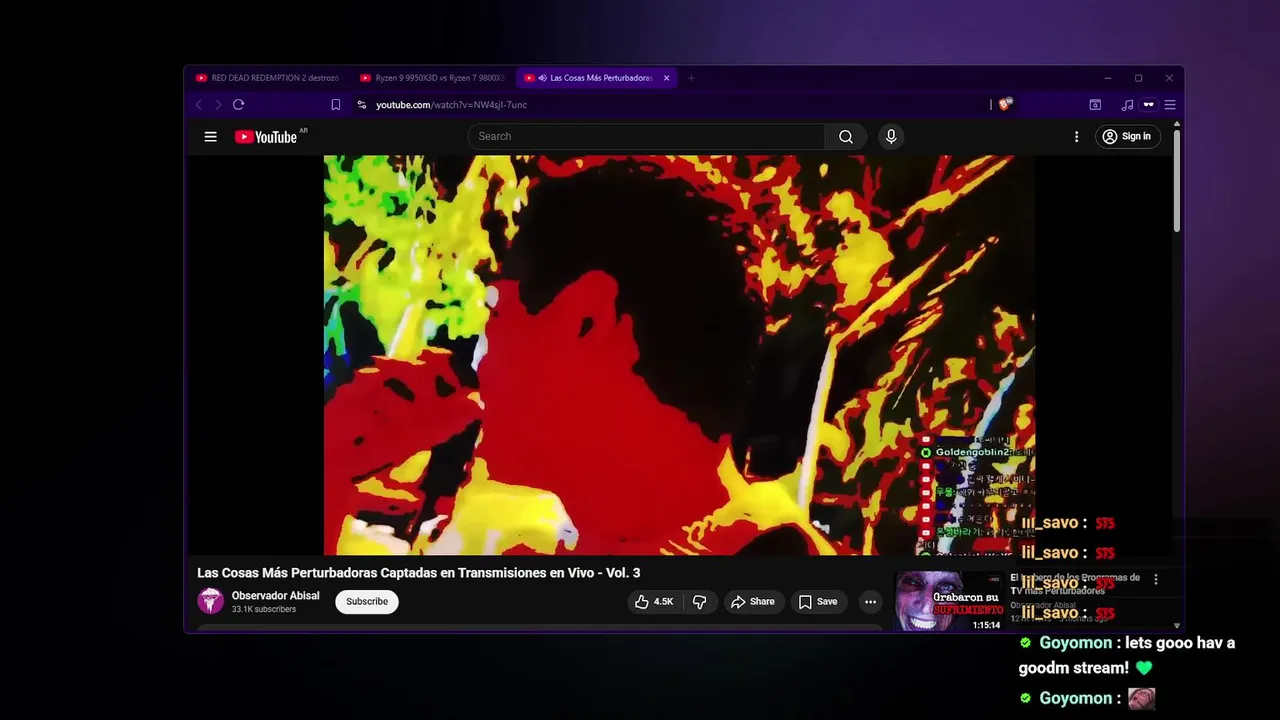Focus the YouTube search field
Screen dimensions: 1280x720
646,137
